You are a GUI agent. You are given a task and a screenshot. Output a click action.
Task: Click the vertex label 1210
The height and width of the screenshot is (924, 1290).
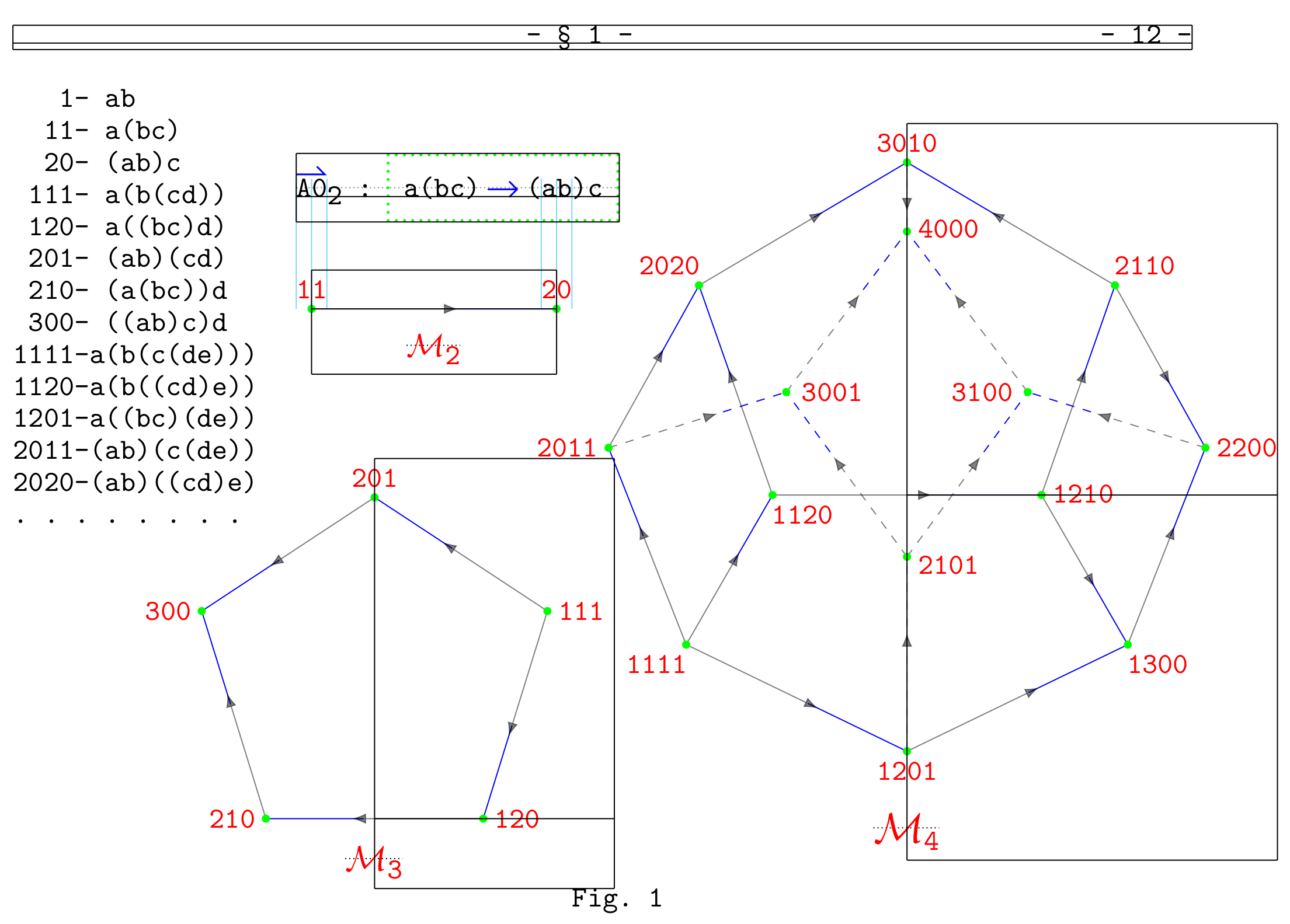tap(1083, 495)
